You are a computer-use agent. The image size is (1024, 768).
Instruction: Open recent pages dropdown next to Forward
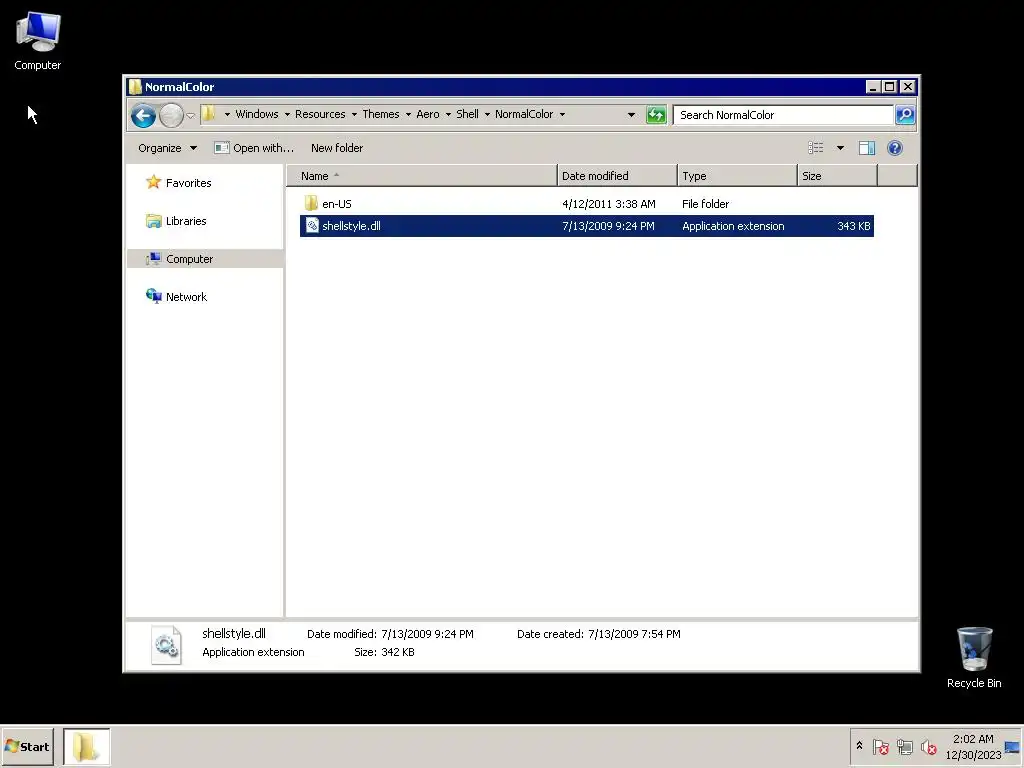point(190,116)
